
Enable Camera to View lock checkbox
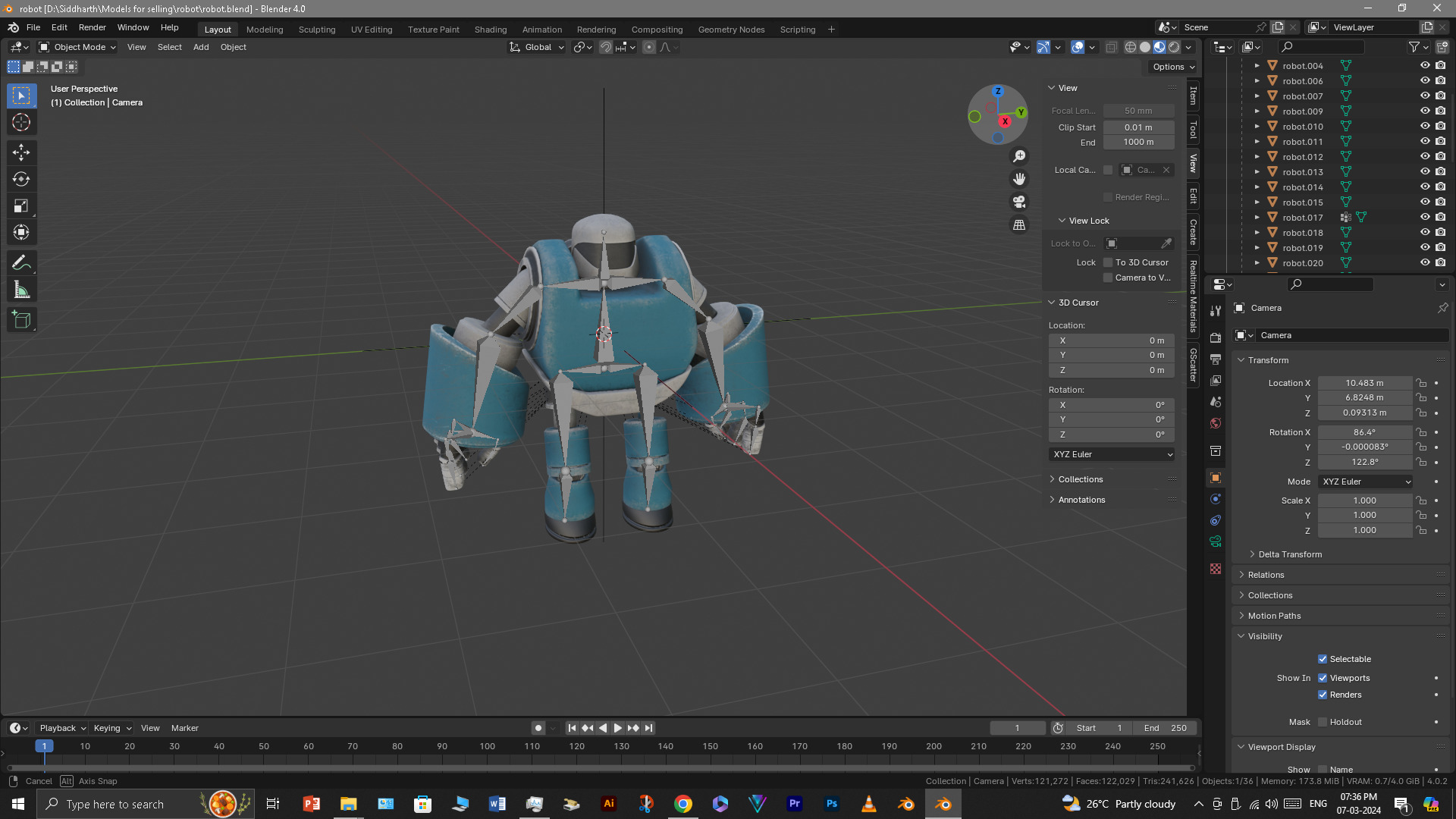1108,278
